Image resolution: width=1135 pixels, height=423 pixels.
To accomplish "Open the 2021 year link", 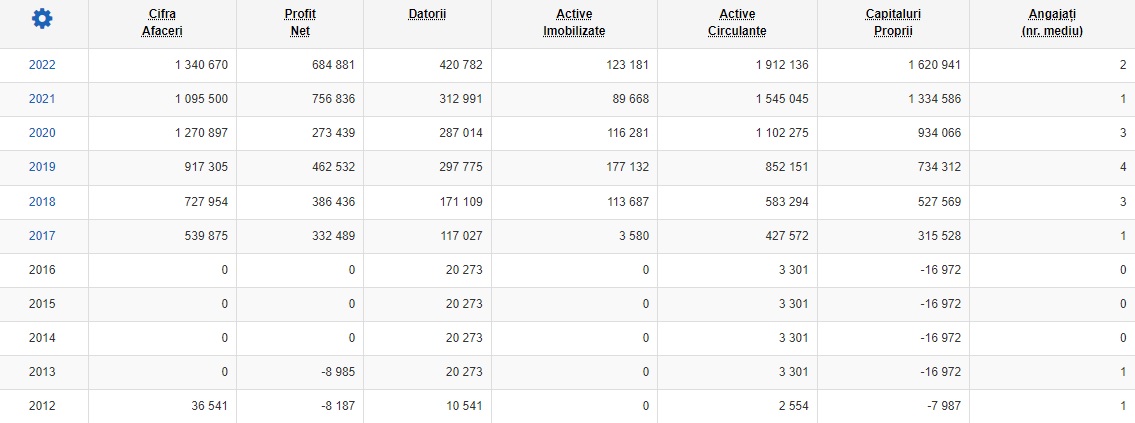I will point(42,99).
